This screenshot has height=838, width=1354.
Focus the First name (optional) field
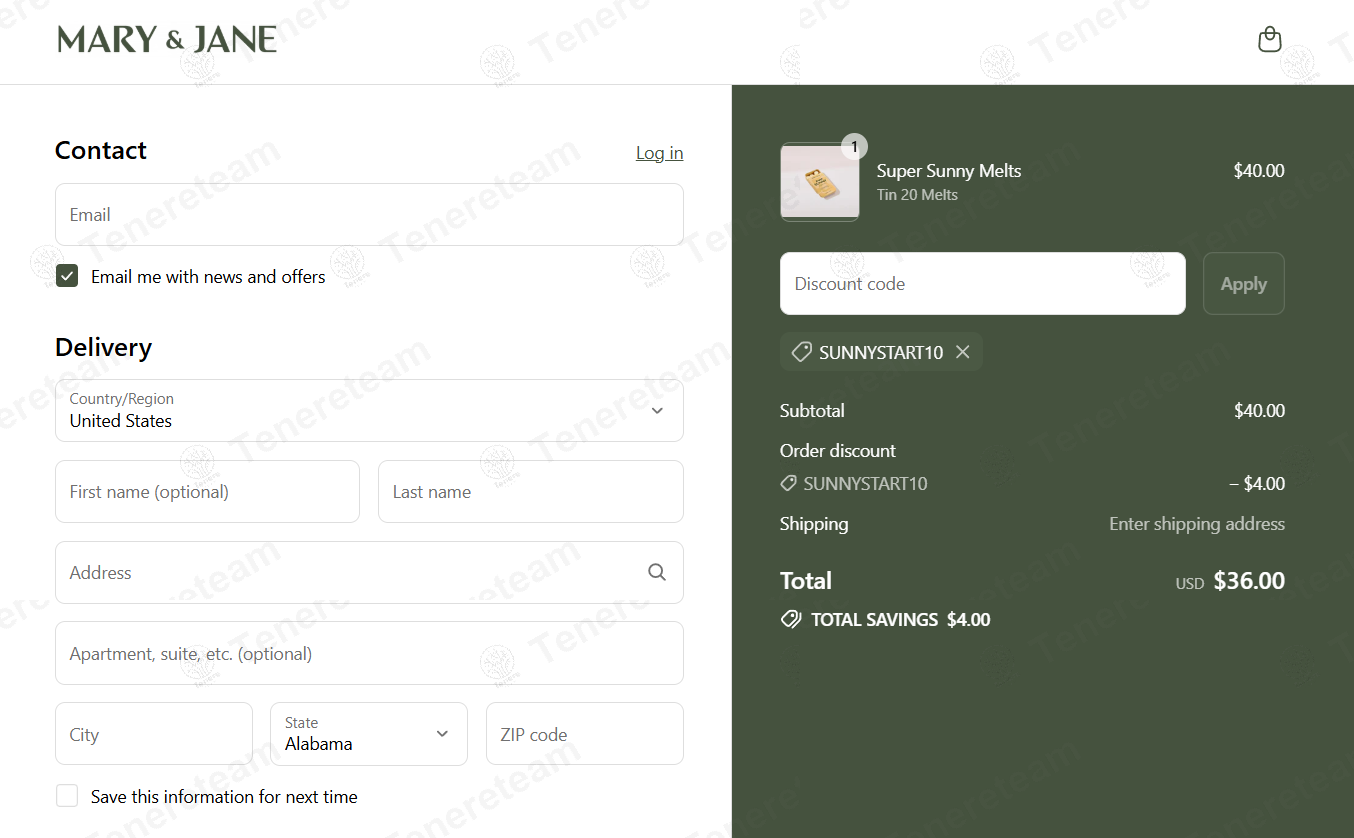click(207, 491)
